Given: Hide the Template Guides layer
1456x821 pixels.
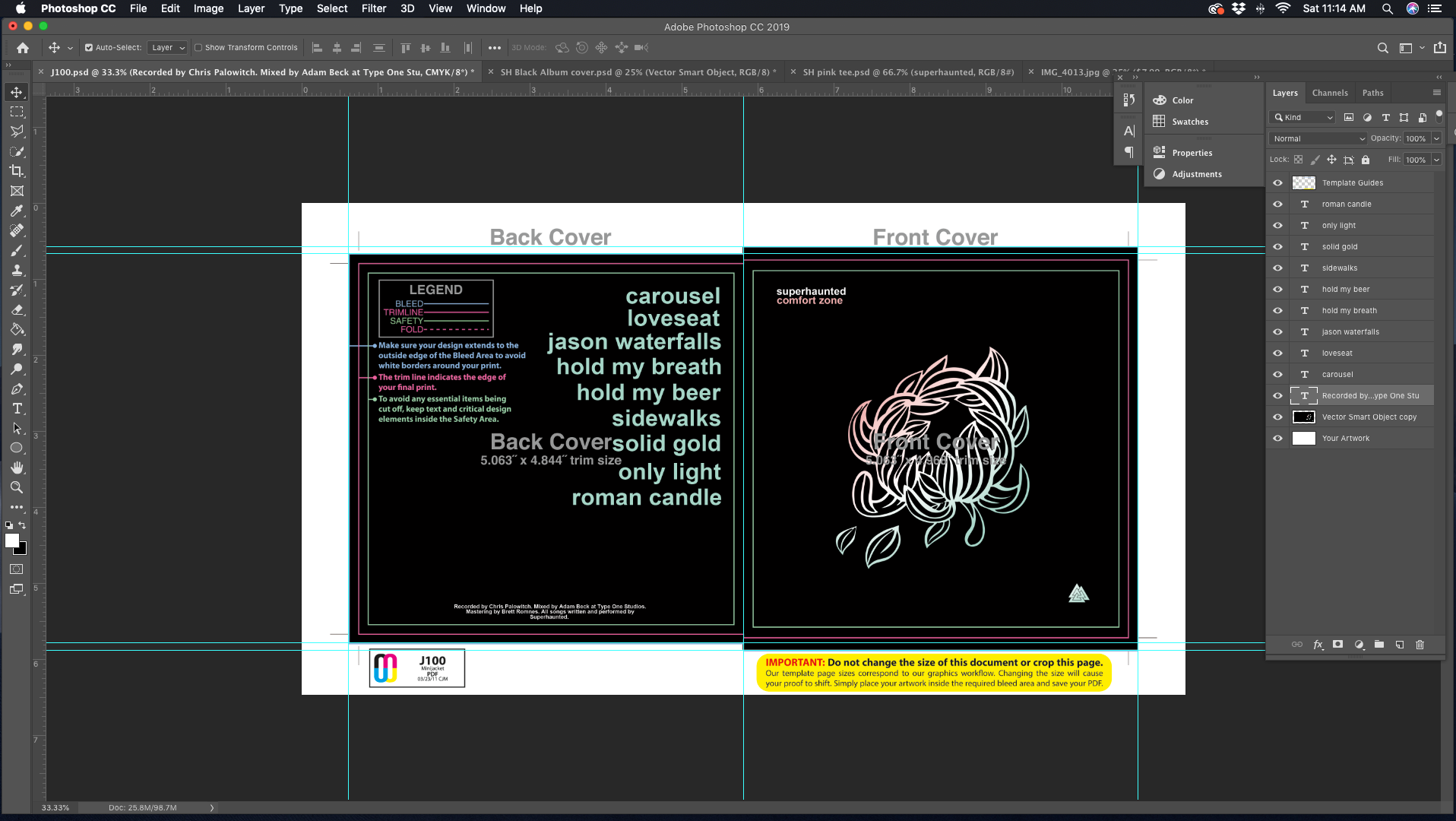Looking at the screenshot, I should (1277, 183).
